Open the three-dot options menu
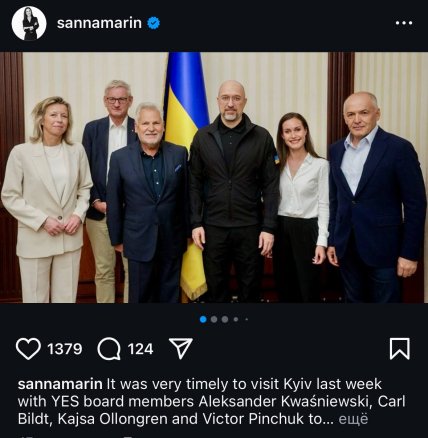428x438 pixels. (404, 23)
